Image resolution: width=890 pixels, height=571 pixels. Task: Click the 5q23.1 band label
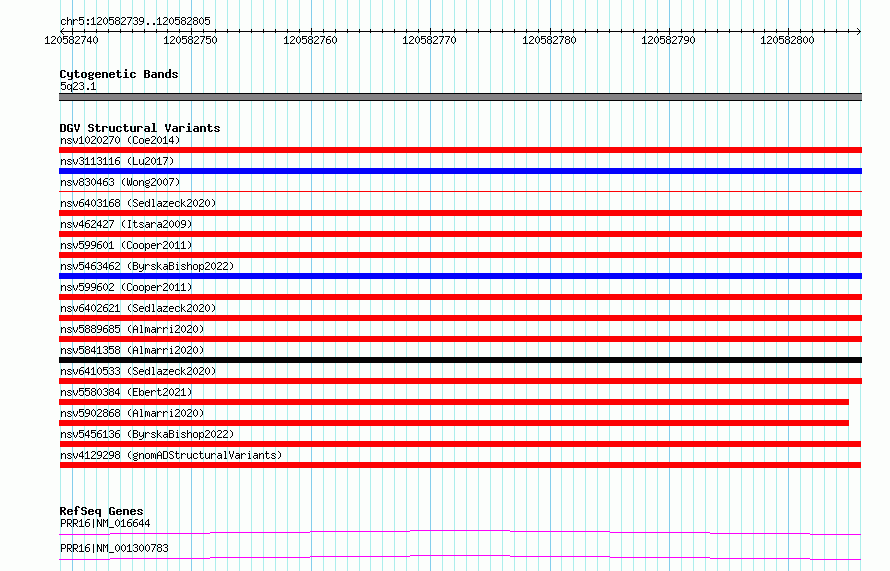tap(78, 86)
